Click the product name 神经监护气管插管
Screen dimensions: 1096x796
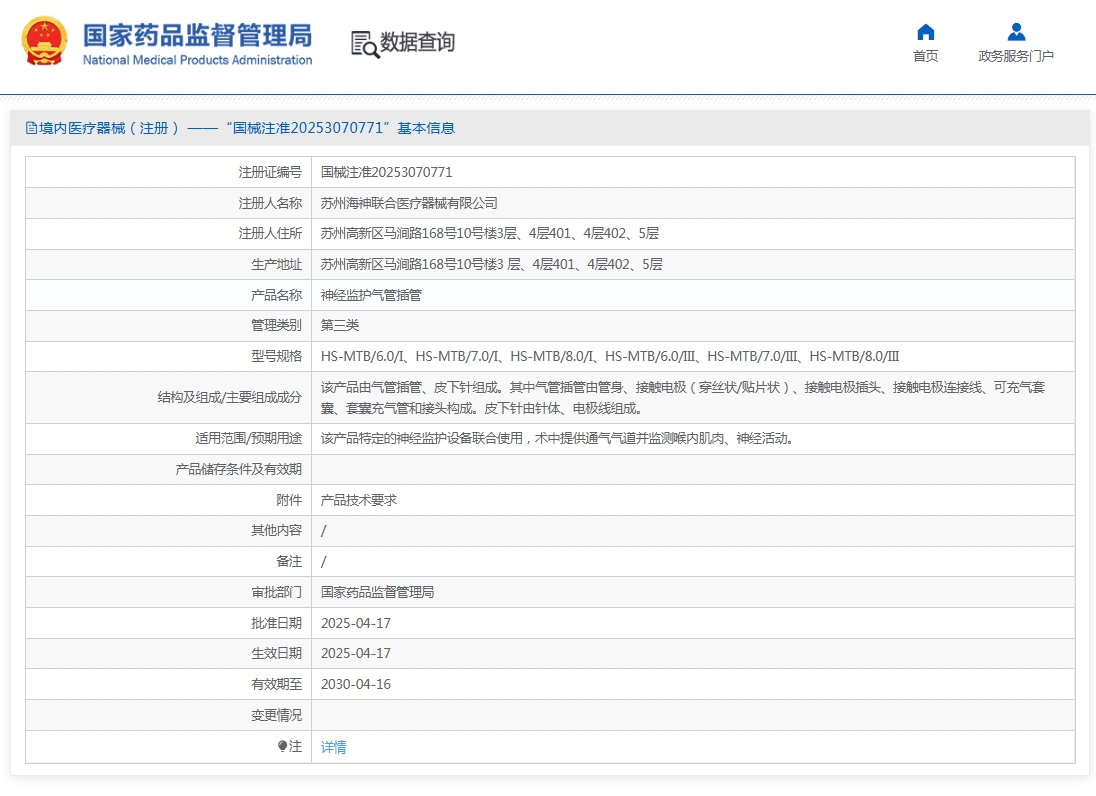[x=371, y=295]
